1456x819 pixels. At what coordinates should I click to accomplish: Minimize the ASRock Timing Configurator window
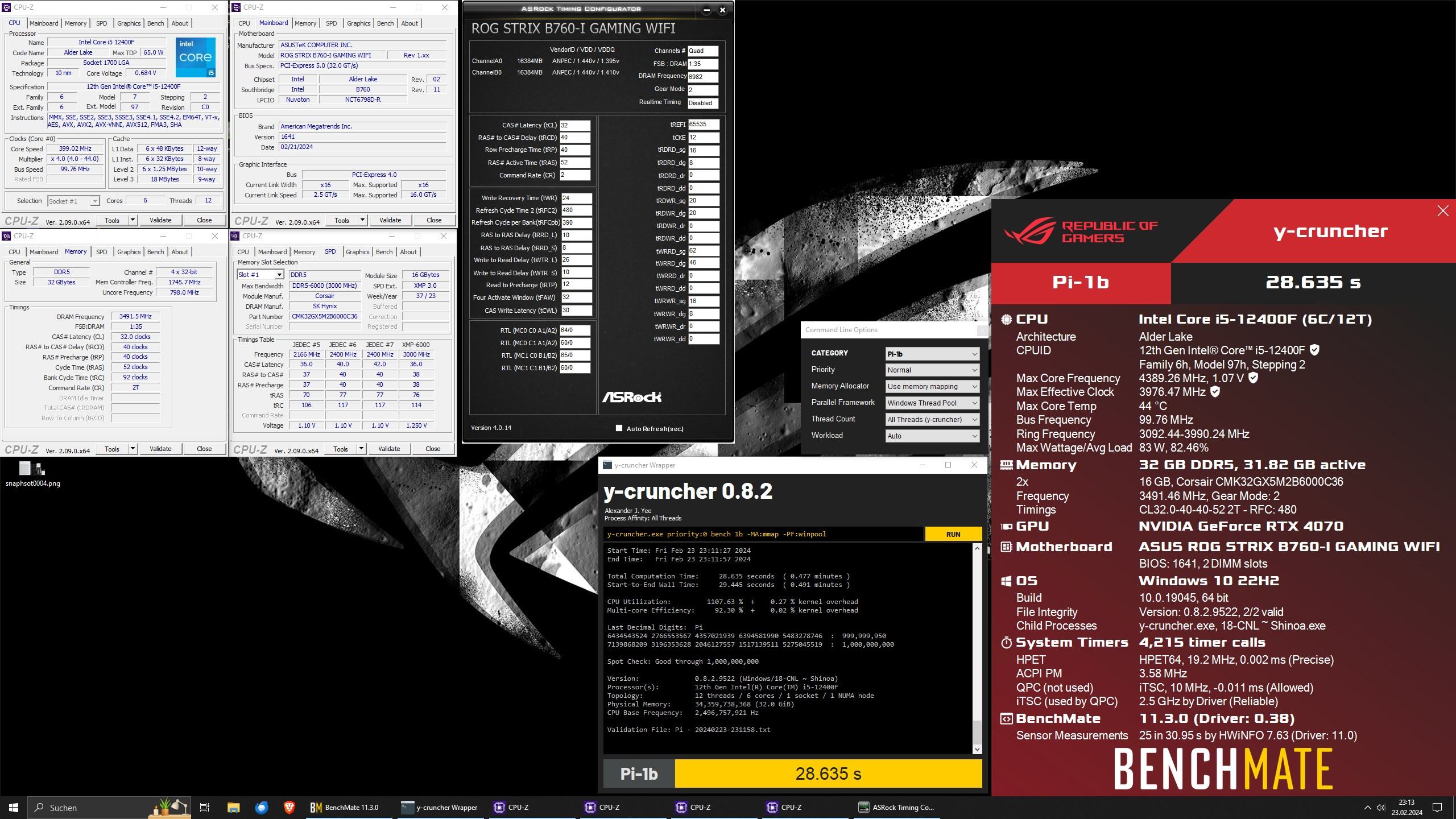(x=706, y=10)
